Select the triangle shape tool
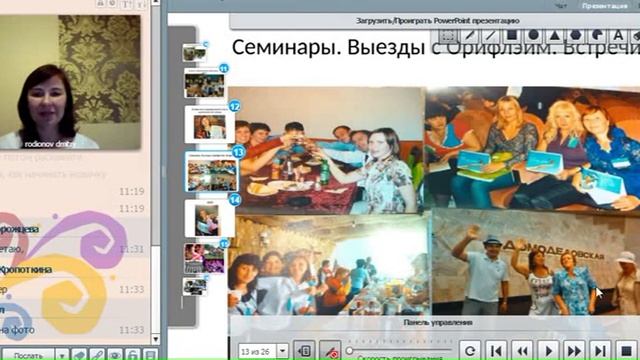 pos(554,36)
